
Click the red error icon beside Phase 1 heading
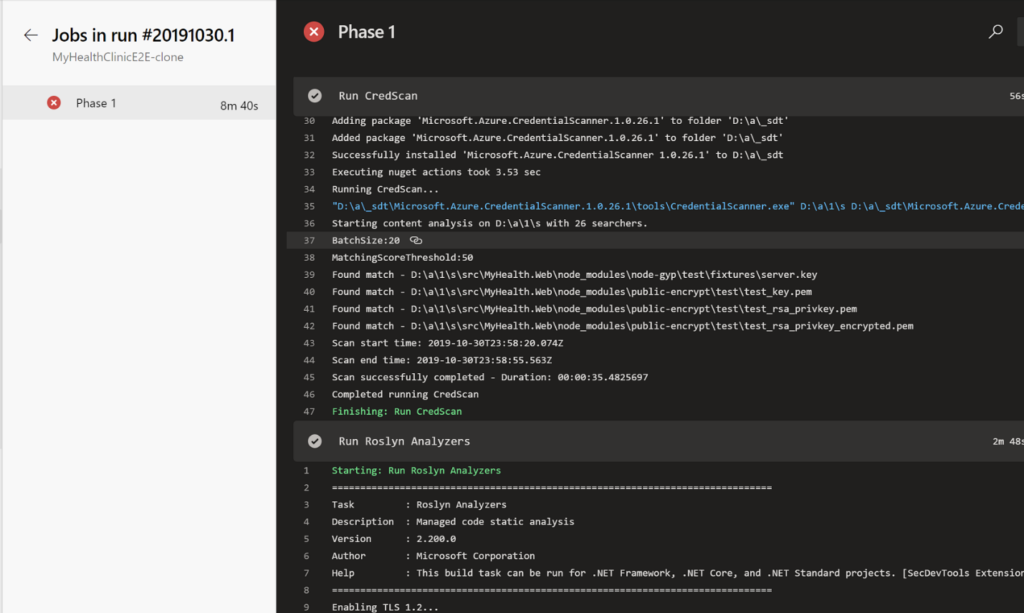coord(313,31)
